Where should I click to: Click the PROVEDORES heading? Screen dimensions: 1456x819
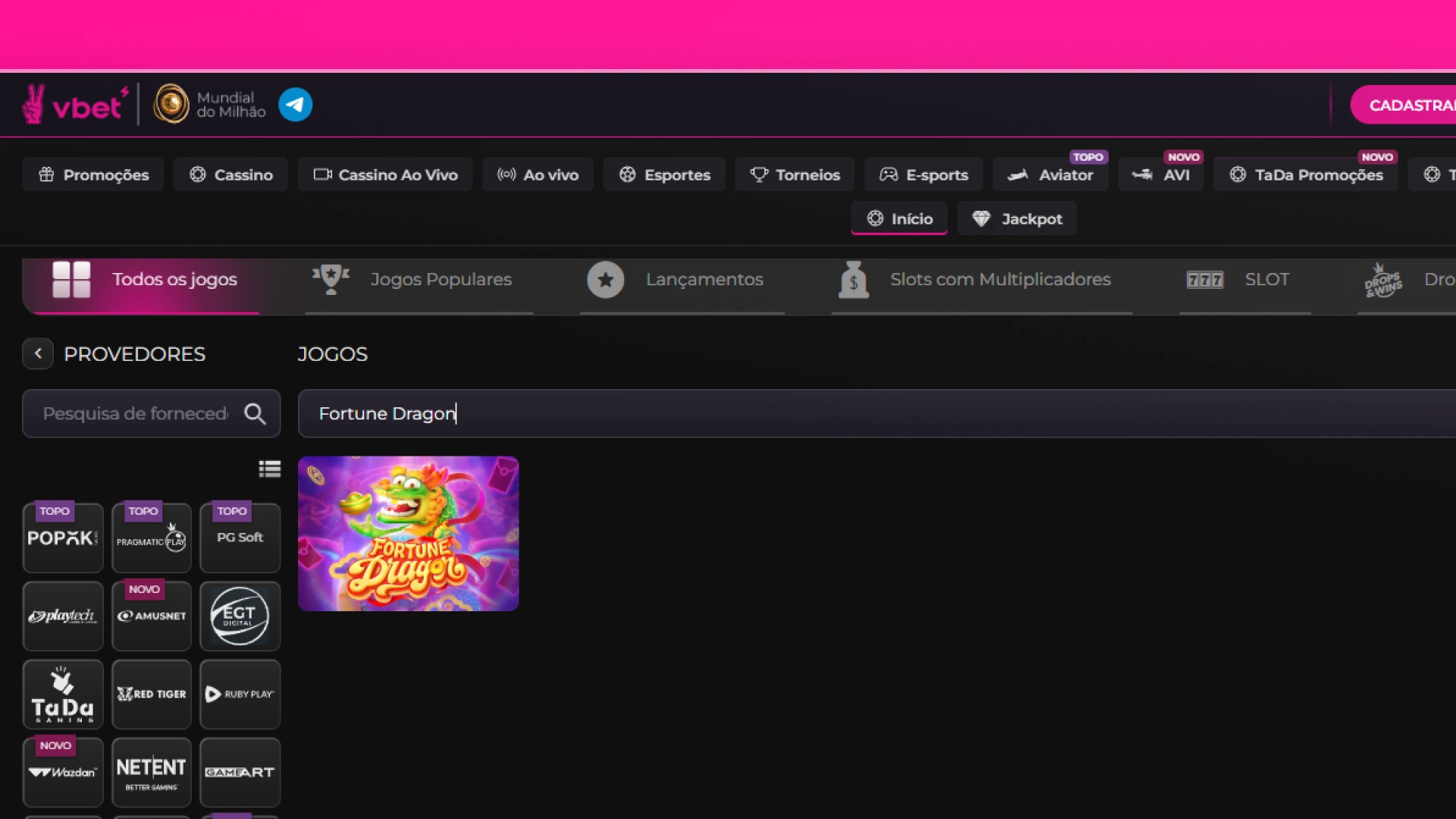pyautogui.click(x=134, y=354)
